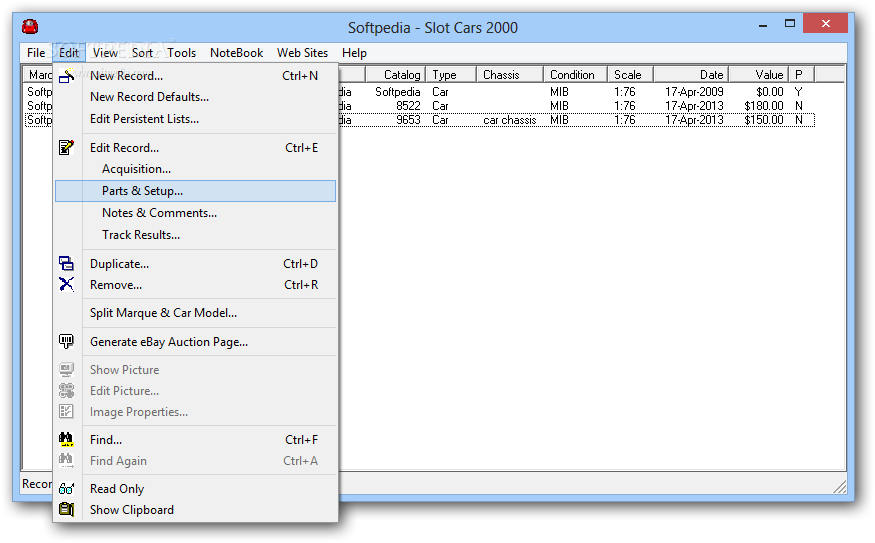Open the Tools menu

pyautogui.click(x=181, y=53)
